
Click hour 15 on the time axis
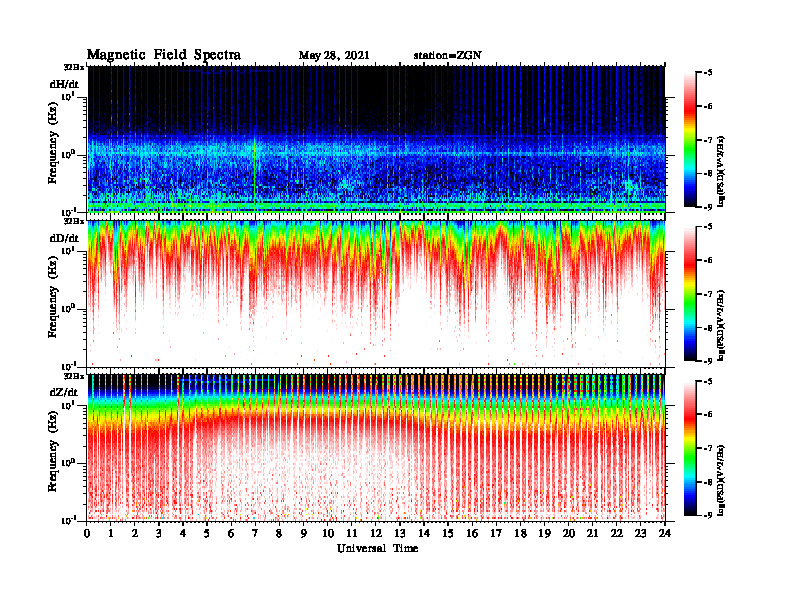click(448, 534)
